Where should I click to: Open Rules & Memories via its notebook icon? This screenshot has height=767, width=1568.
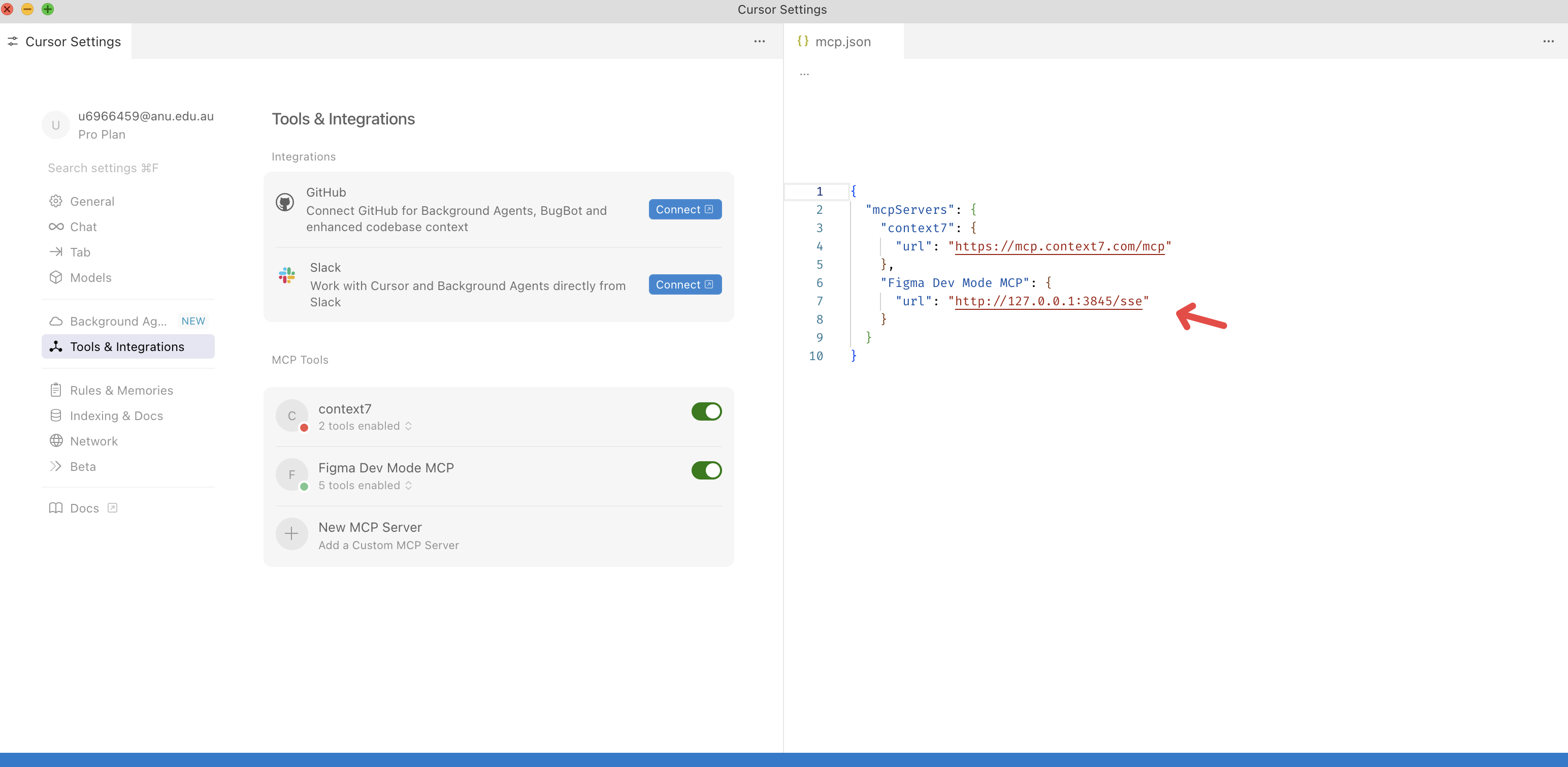55,390
